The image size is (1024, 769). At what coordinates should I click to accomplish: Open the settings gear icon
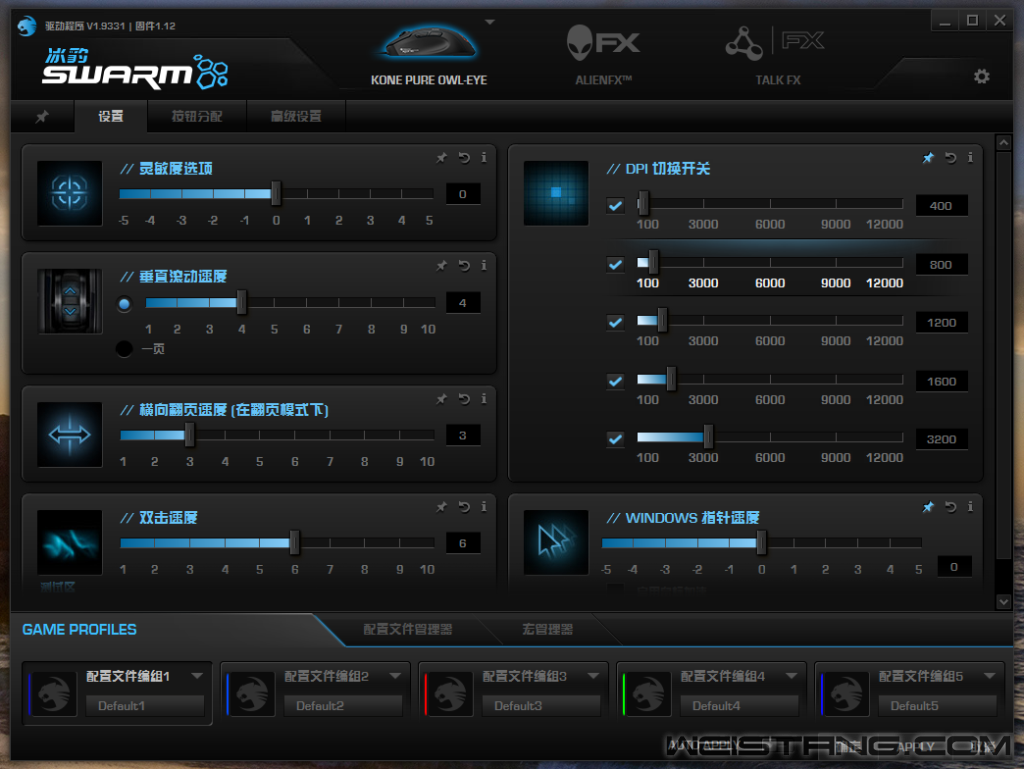[x=982, y=76]
